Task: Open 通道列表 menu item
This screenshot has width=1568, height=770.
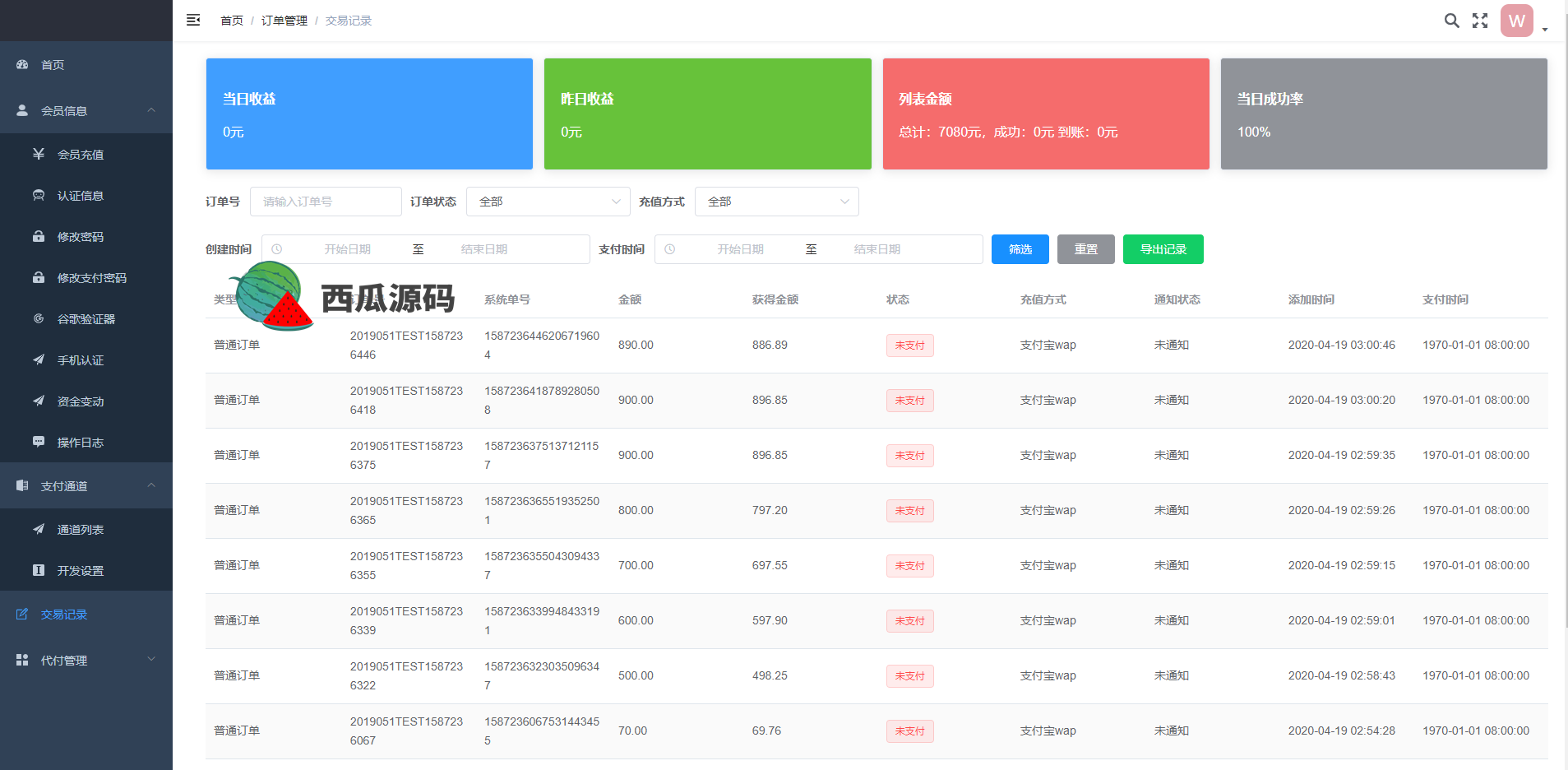Action: coord(86,529)
